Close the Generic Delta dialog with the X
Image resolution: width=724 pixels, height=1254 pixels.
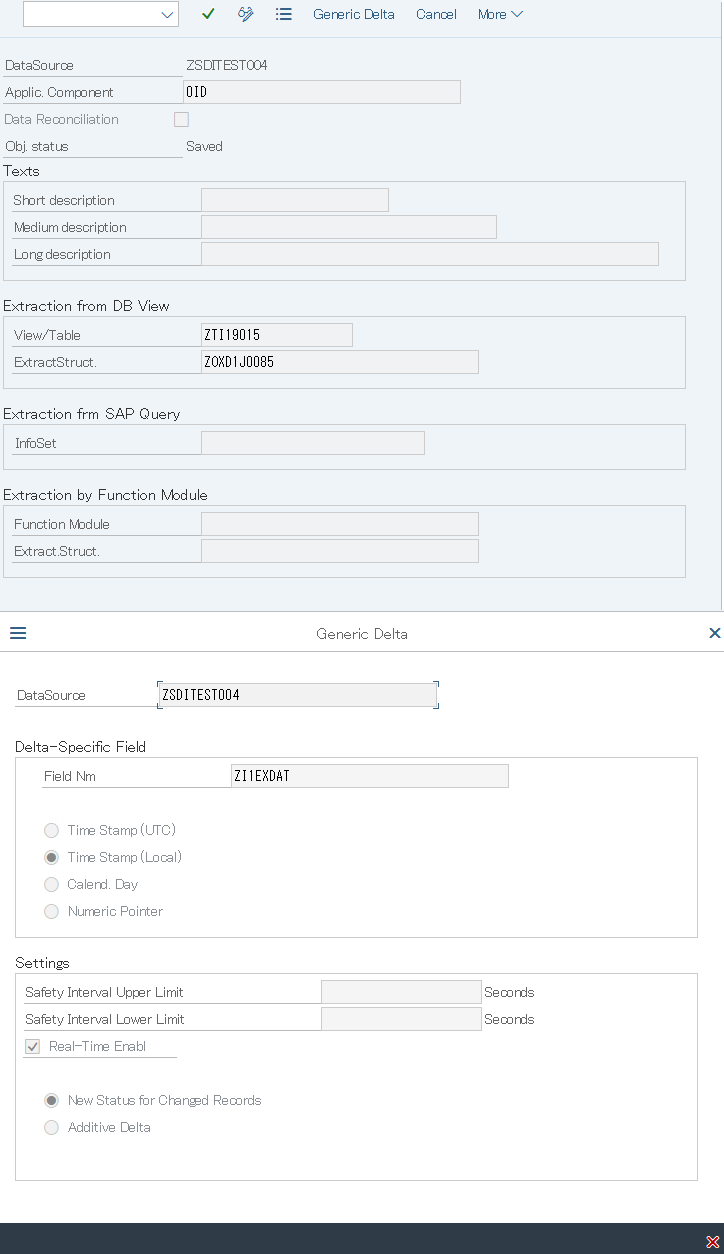click(714, 633)
